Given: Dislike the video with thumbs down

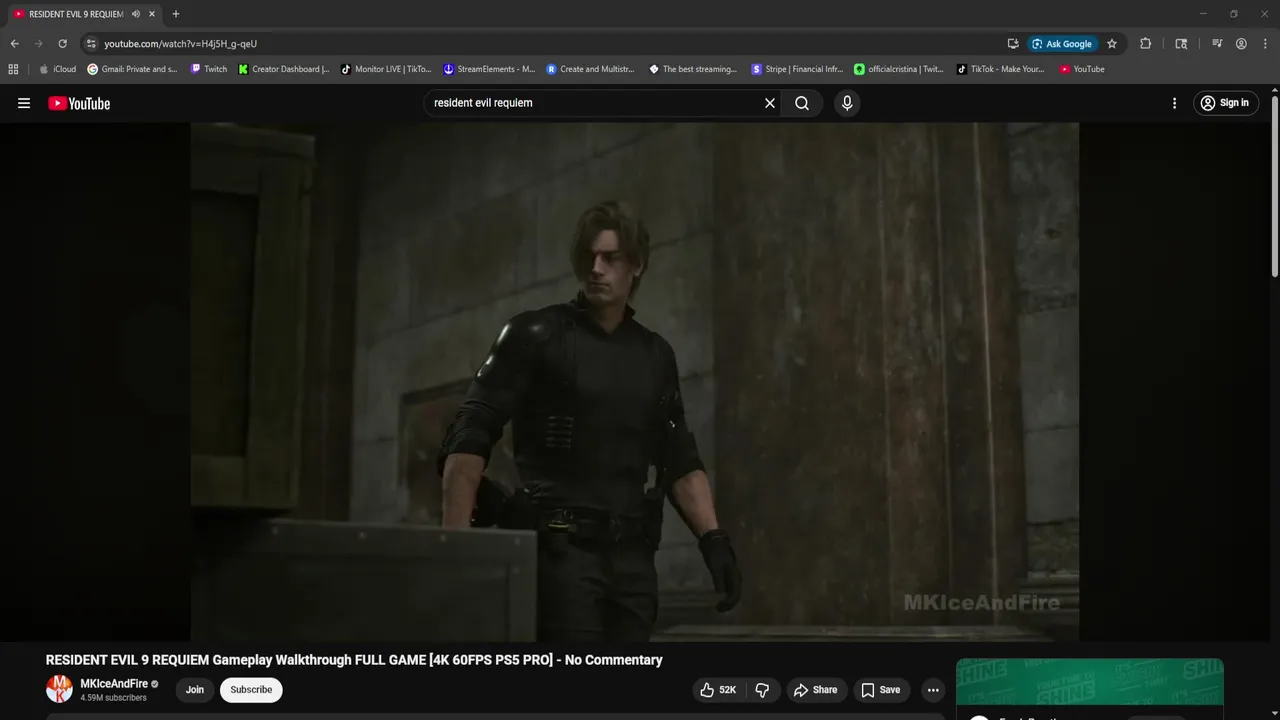Looking at the screenshot, I should (762, 690).
